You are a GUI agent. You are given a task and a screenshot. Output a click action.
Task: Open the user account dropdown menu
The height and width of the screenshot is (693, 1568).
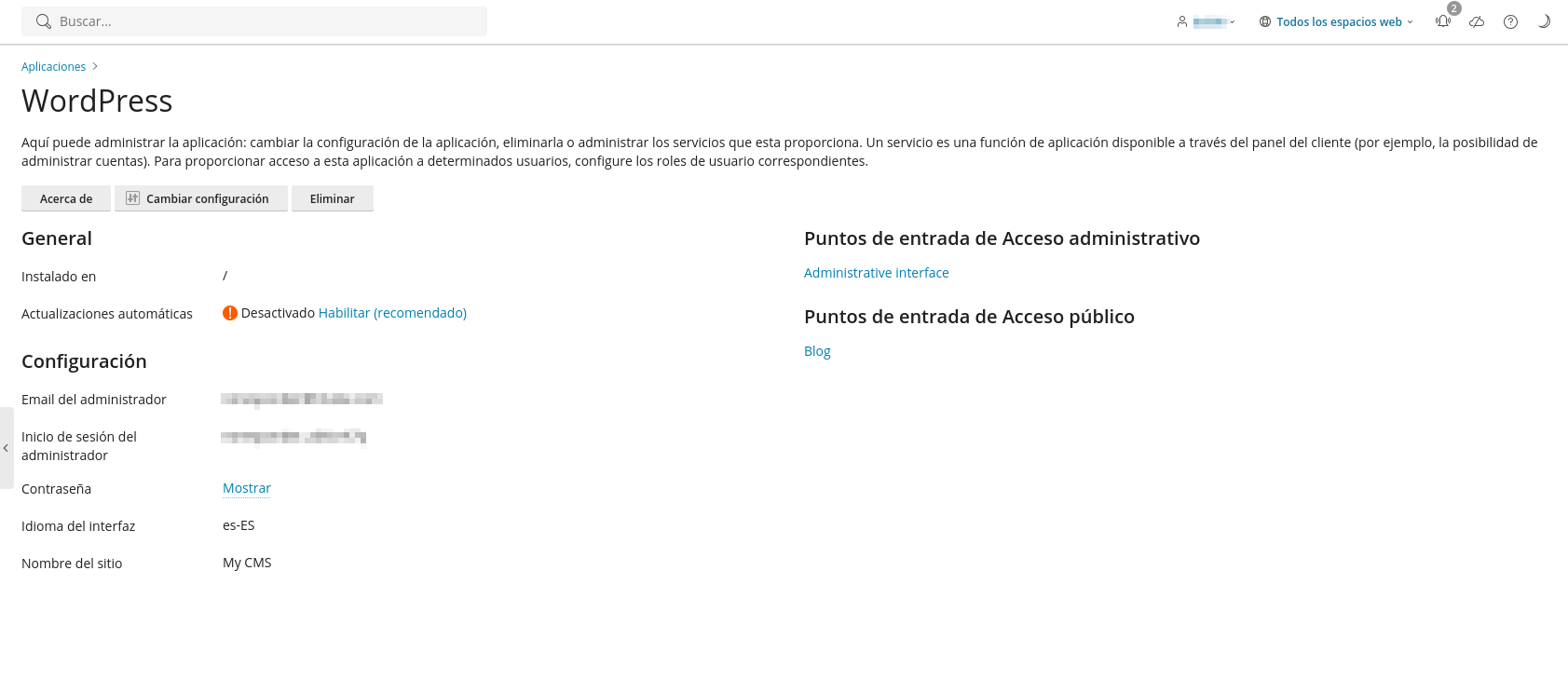tap(1206, 21)
